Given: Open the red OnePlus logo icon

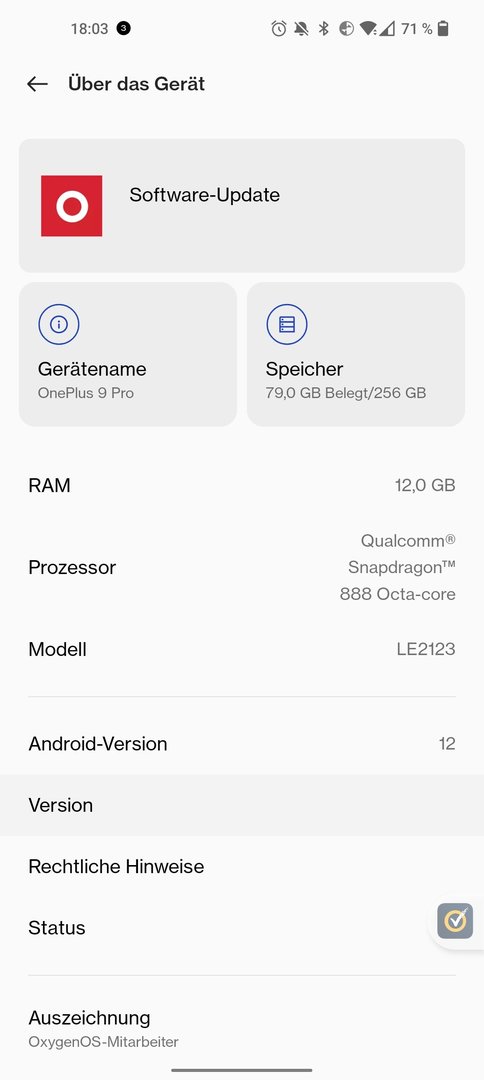Looking at the screenshot, I should point(72,206).
